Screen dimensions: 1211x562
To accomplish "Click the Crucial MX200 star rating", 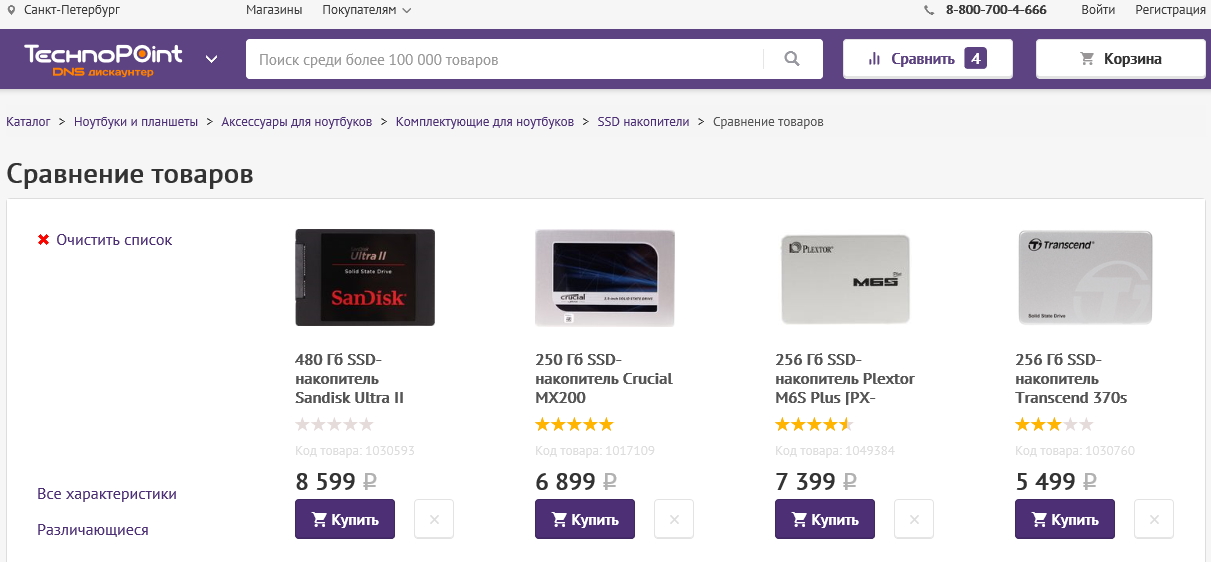I will pyautogui.click(x=574, y=425).
